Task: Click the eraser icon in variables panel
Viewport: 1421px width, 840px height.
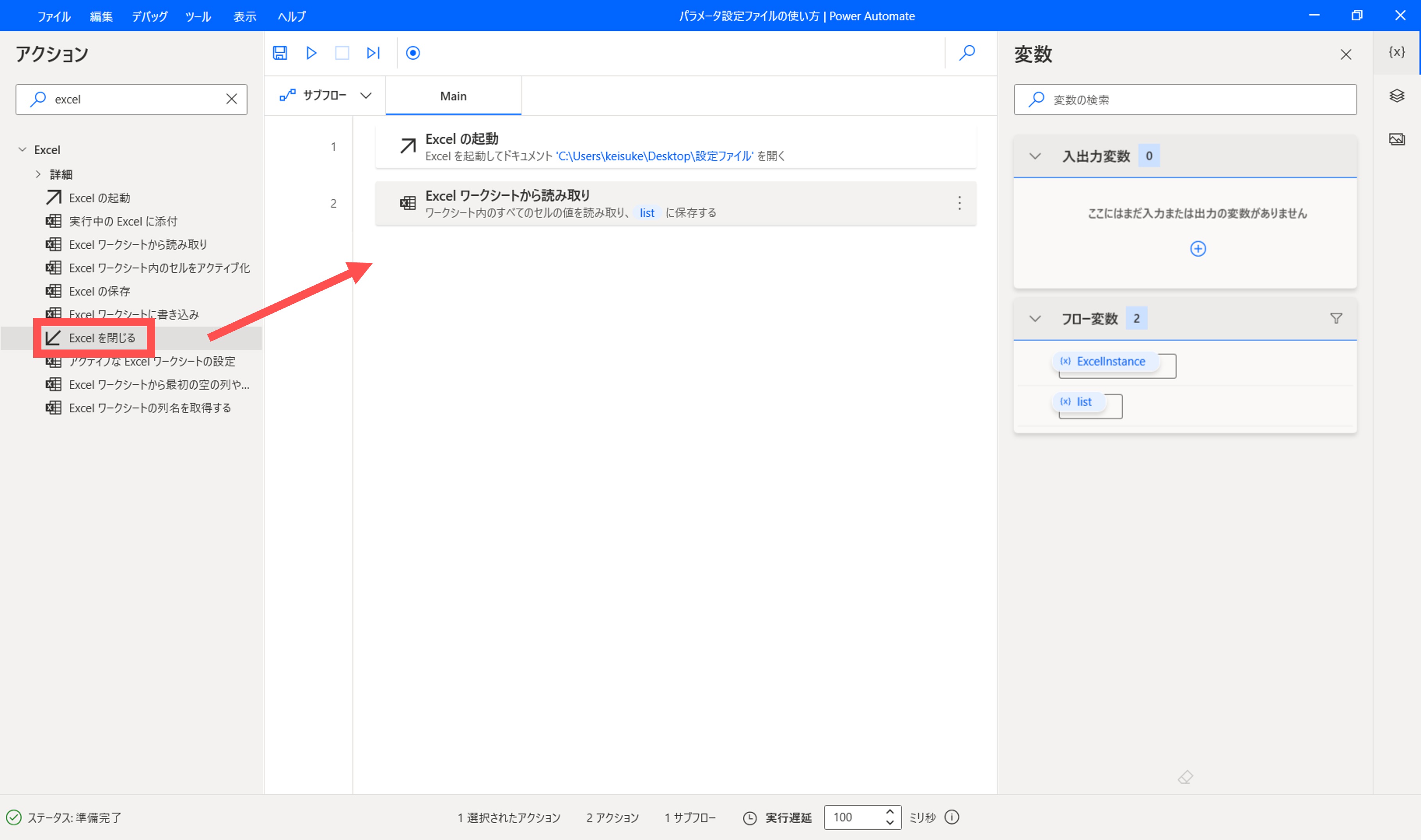Action: (x=1185, y=777)
